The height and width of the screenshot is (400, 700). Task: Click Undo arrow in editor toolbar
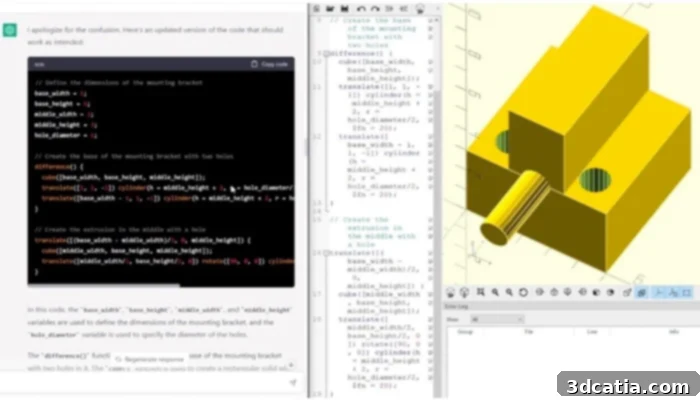[x=361, y=8]
